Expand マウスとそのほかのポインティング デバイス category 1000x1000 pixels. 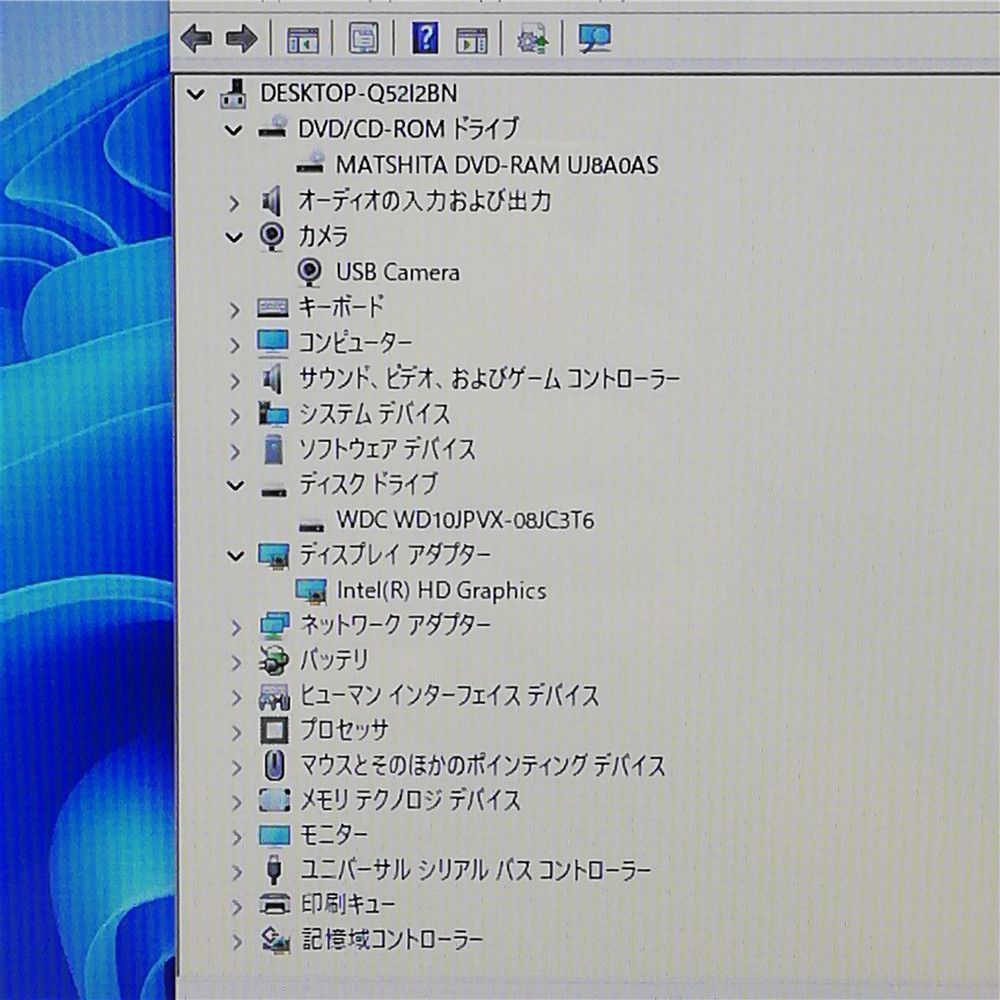236,767
